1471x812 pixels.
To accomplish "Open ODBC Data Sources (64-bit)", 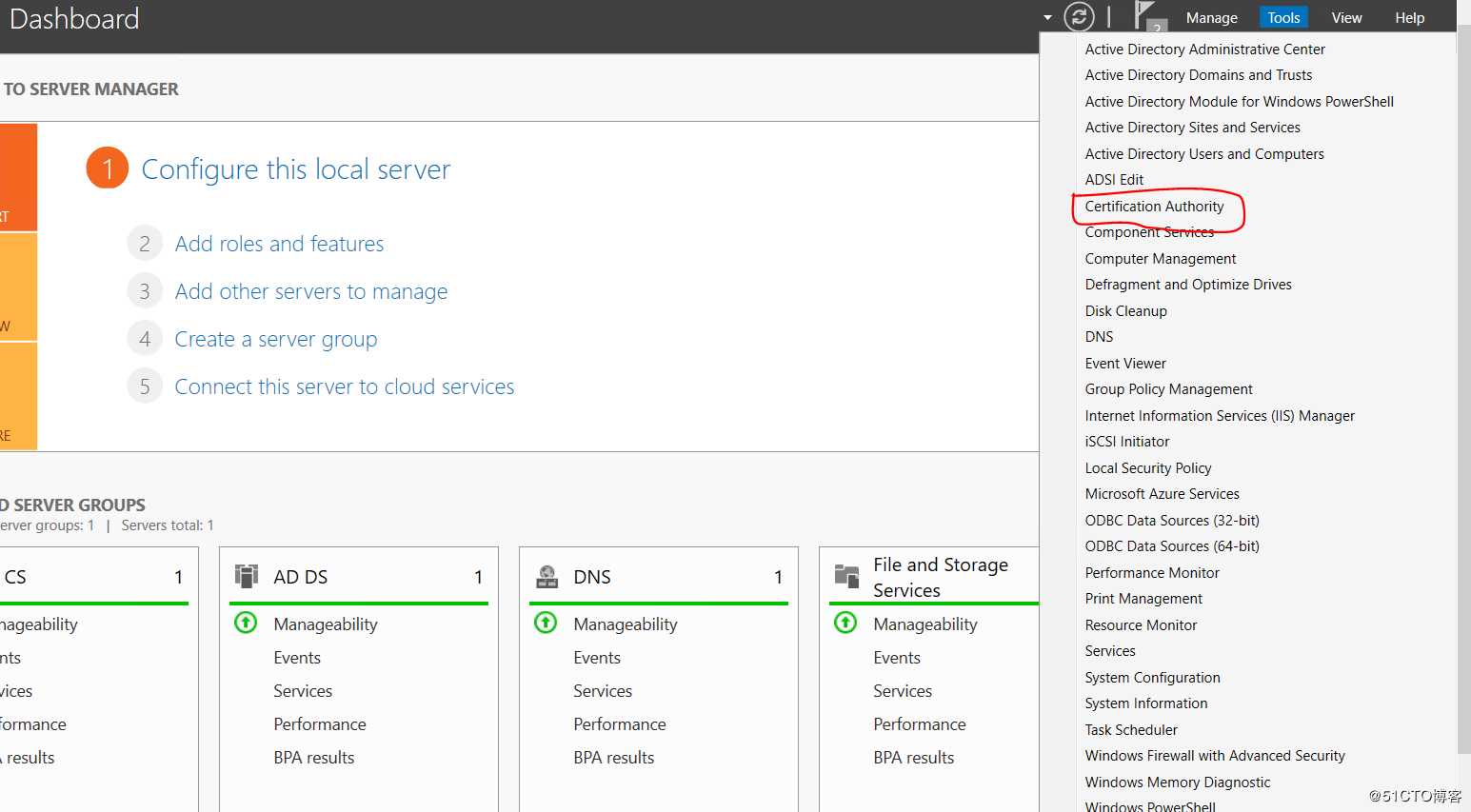I will (1172, 546).
